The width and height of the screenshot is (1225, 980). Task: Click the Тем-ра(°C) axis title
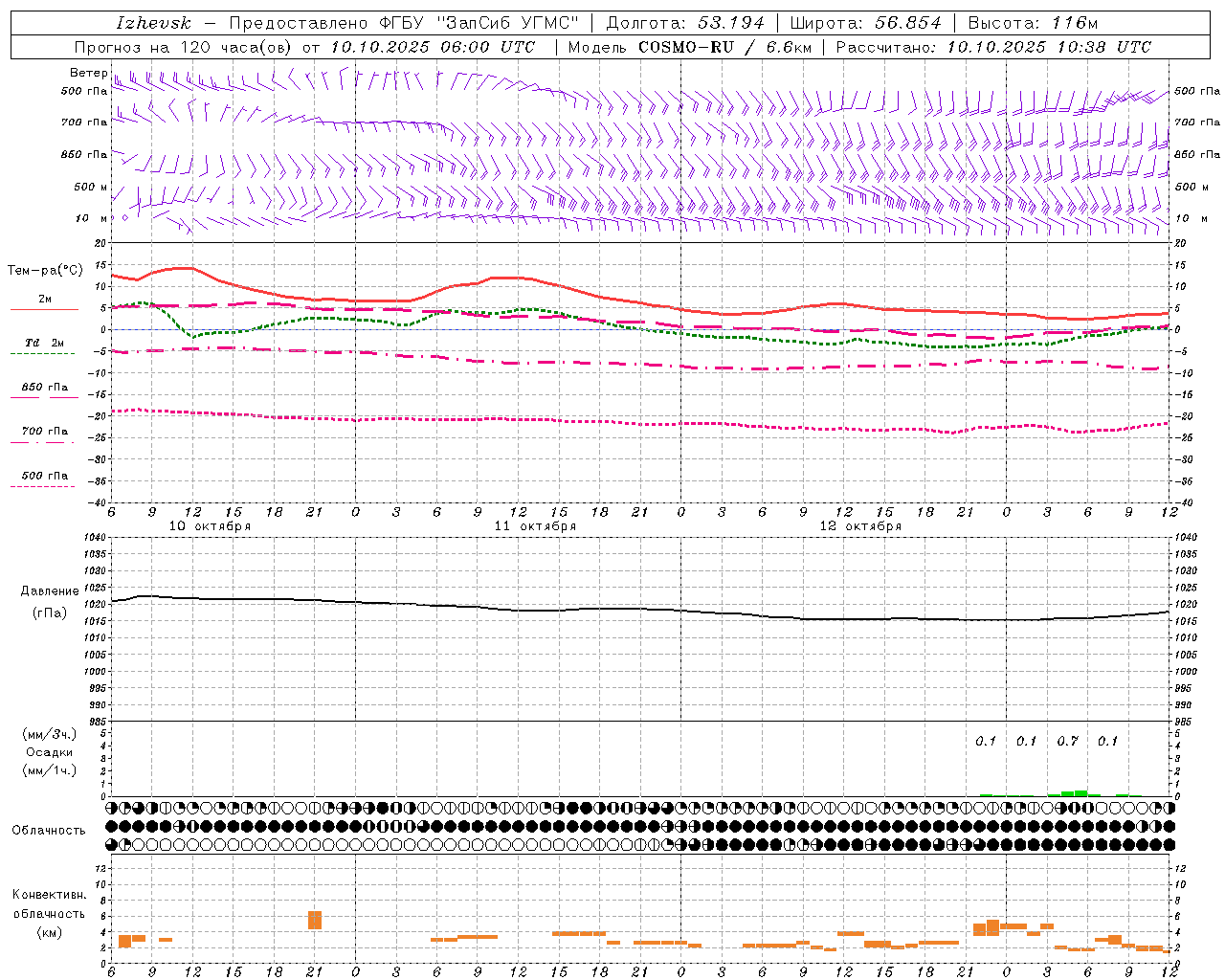45,271
